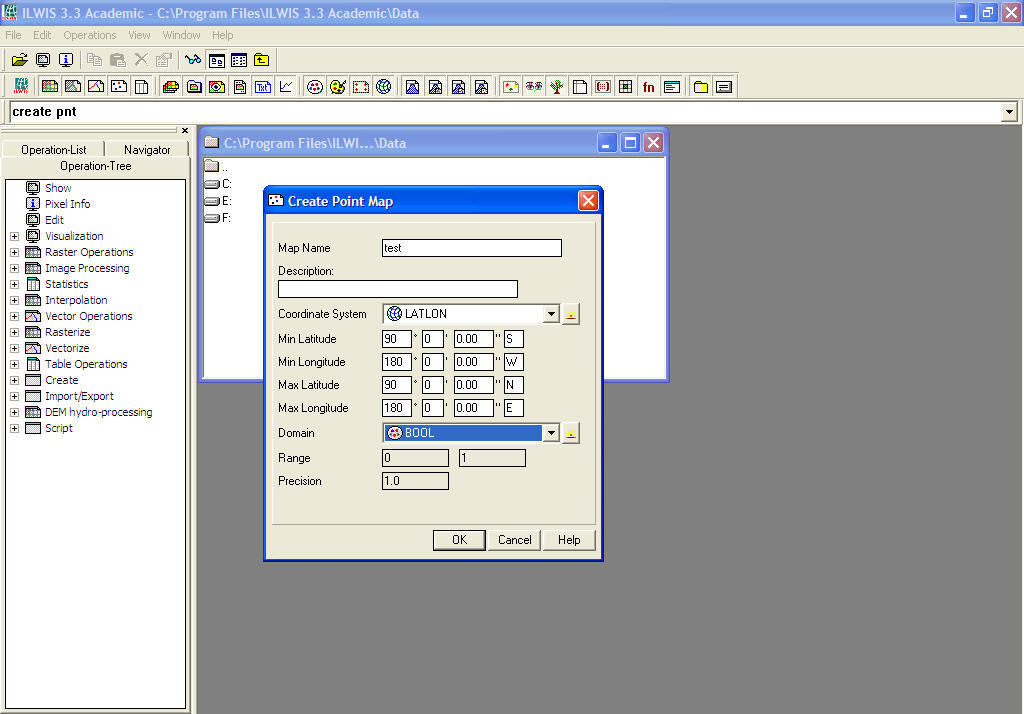Expand the Statistics tree node
Screen dimensions: 1024x714
14,284
